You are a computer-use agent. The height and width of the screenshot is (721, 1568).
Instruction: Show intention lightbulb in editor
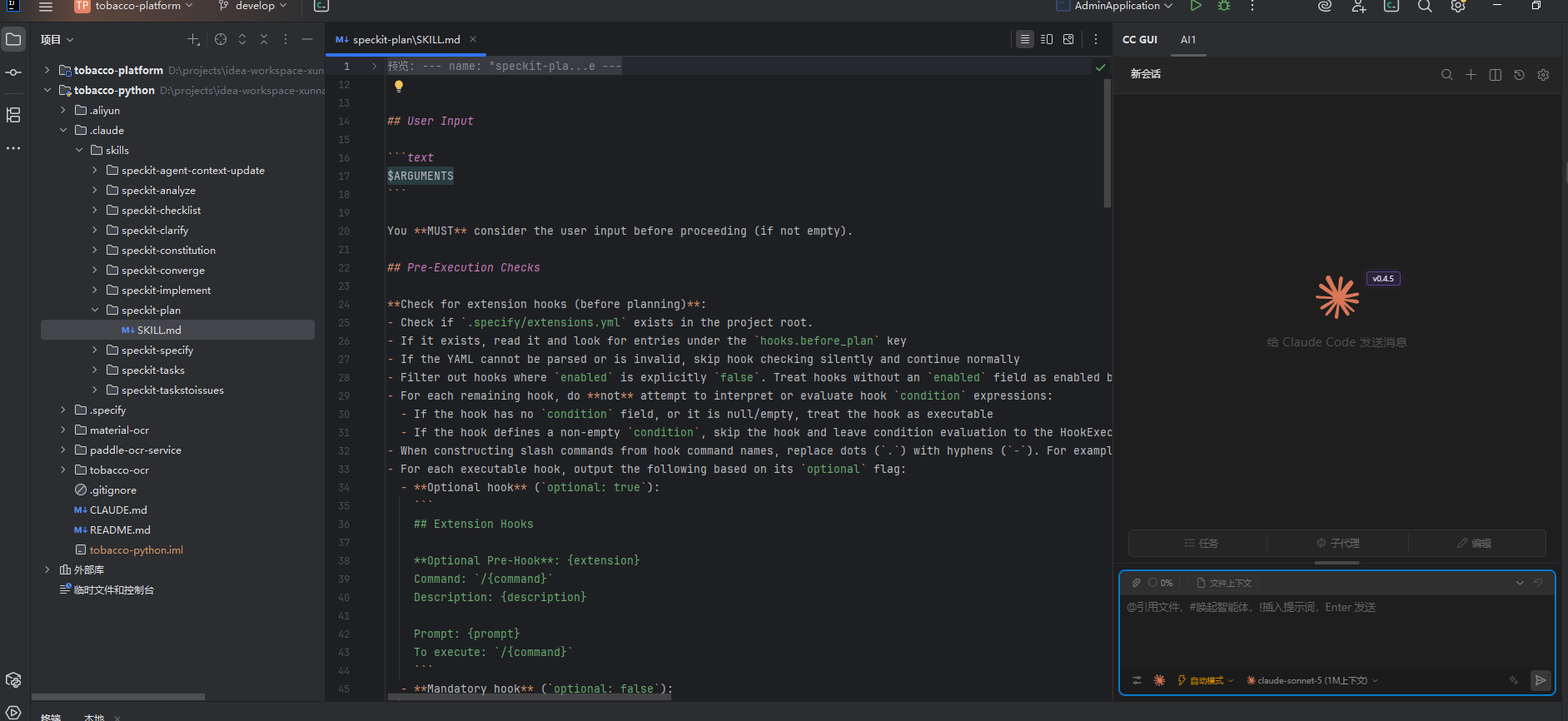click(399, 86)
